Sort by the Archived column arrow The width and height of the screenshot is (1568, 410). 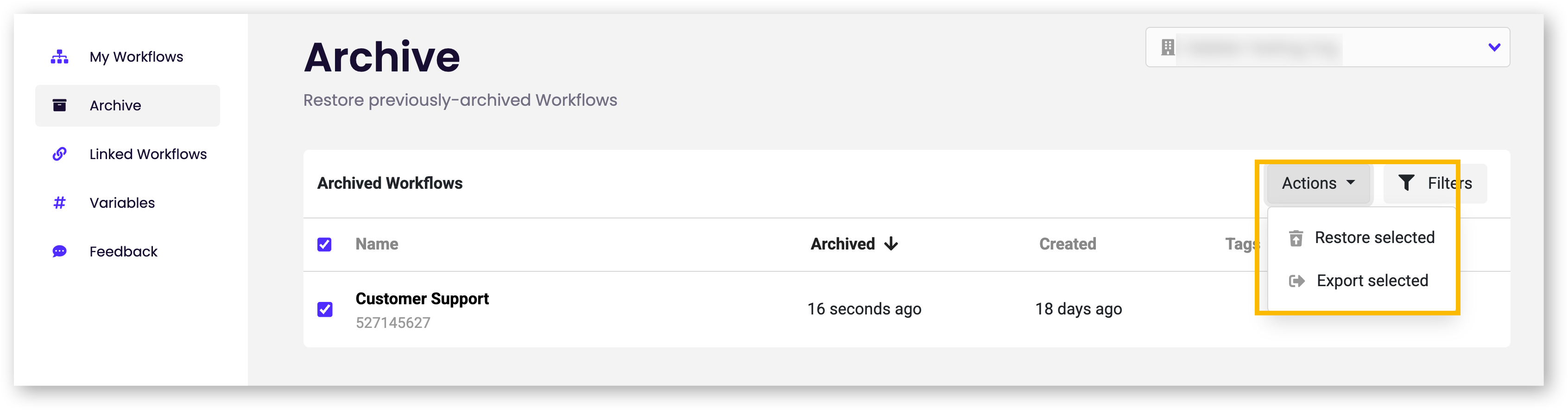891,243
